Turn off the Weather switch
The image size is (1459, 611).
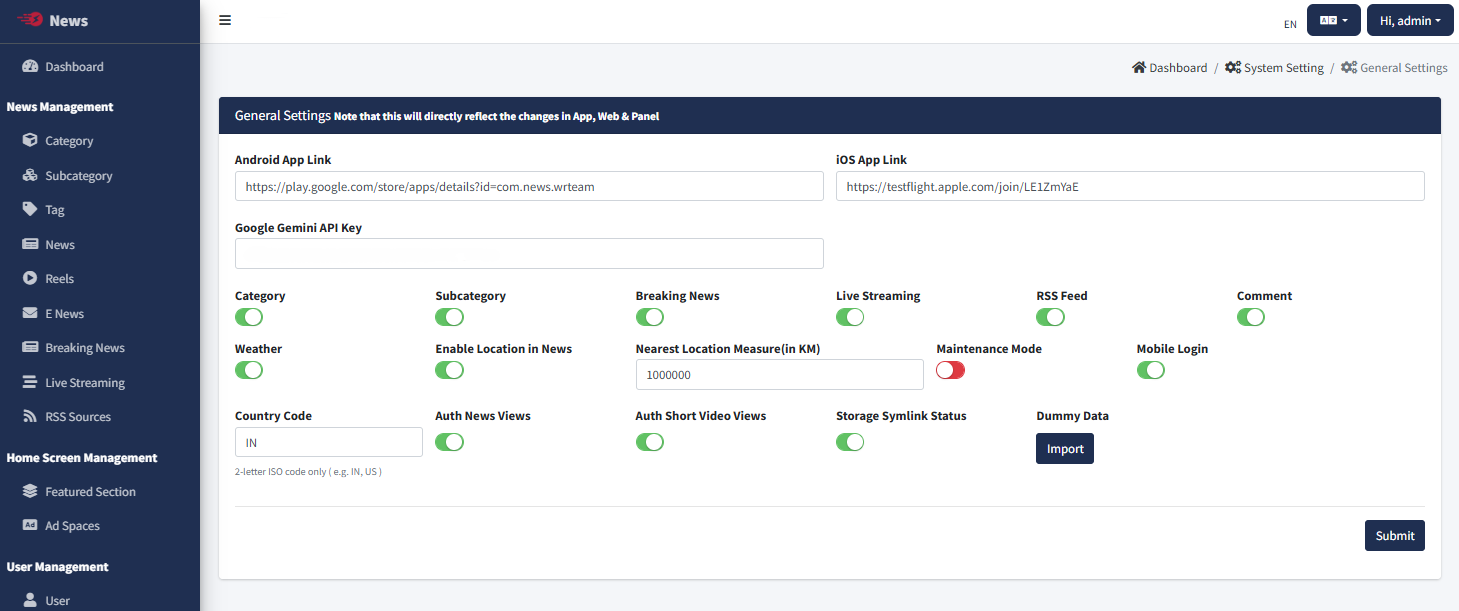tap(249, 370)
